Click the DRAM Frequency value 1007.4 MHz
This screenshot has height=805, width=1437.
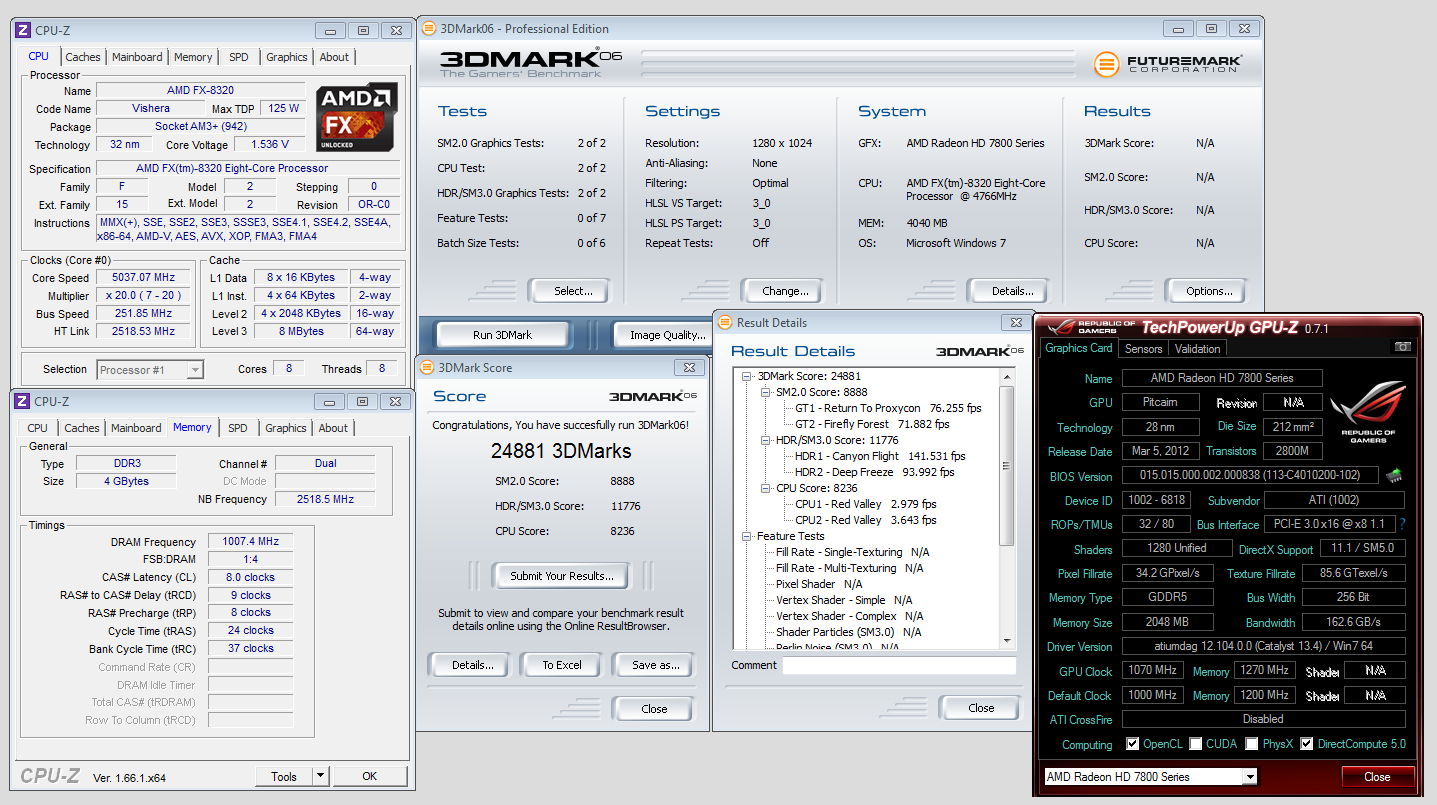[250, 541]
